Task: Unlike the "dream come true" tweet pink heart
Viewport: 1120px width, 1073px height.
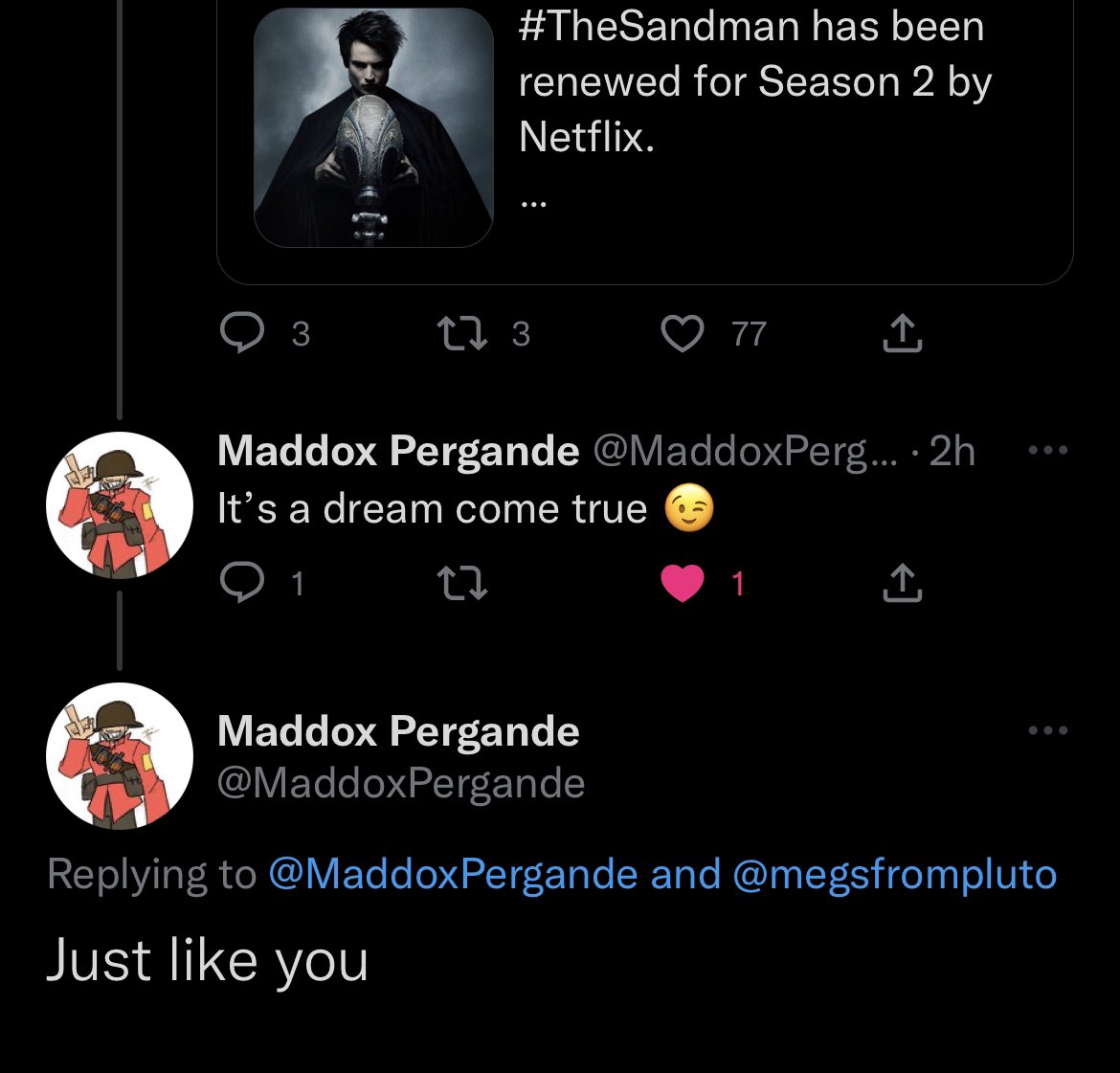Action: 683,583
